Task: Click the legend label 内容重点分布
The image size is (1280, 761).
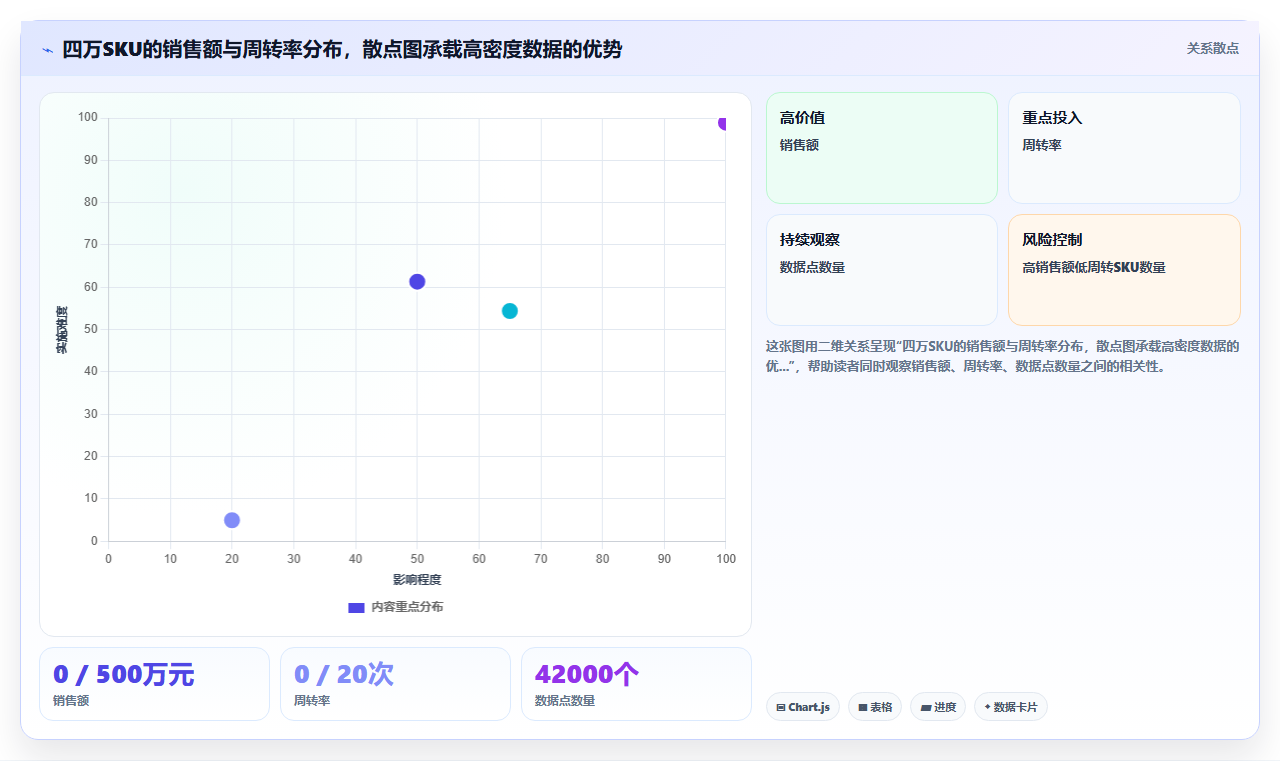Action: coord(407,607)
